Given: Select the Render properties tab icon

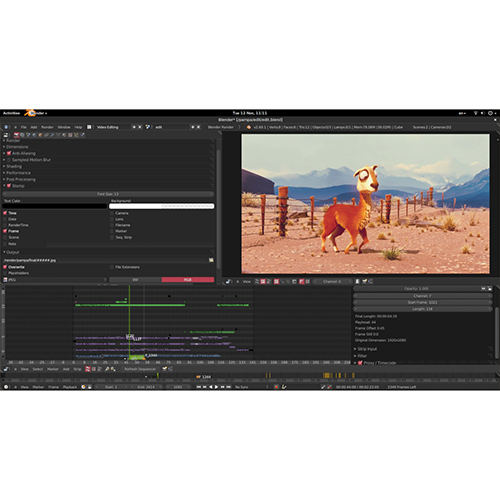Looking at the screenshot, I should 16,135.
